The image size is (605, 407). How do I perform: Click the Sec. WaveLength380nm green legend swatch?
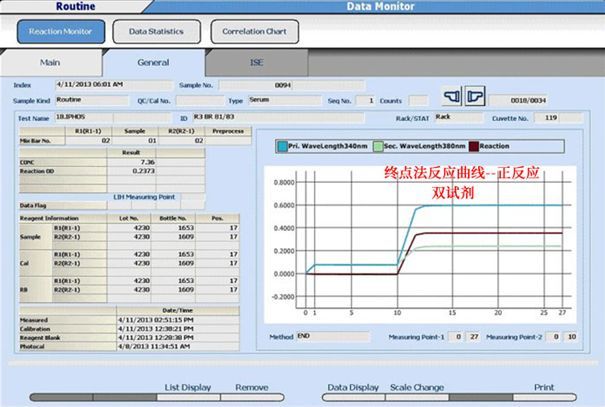pos(378,147)
